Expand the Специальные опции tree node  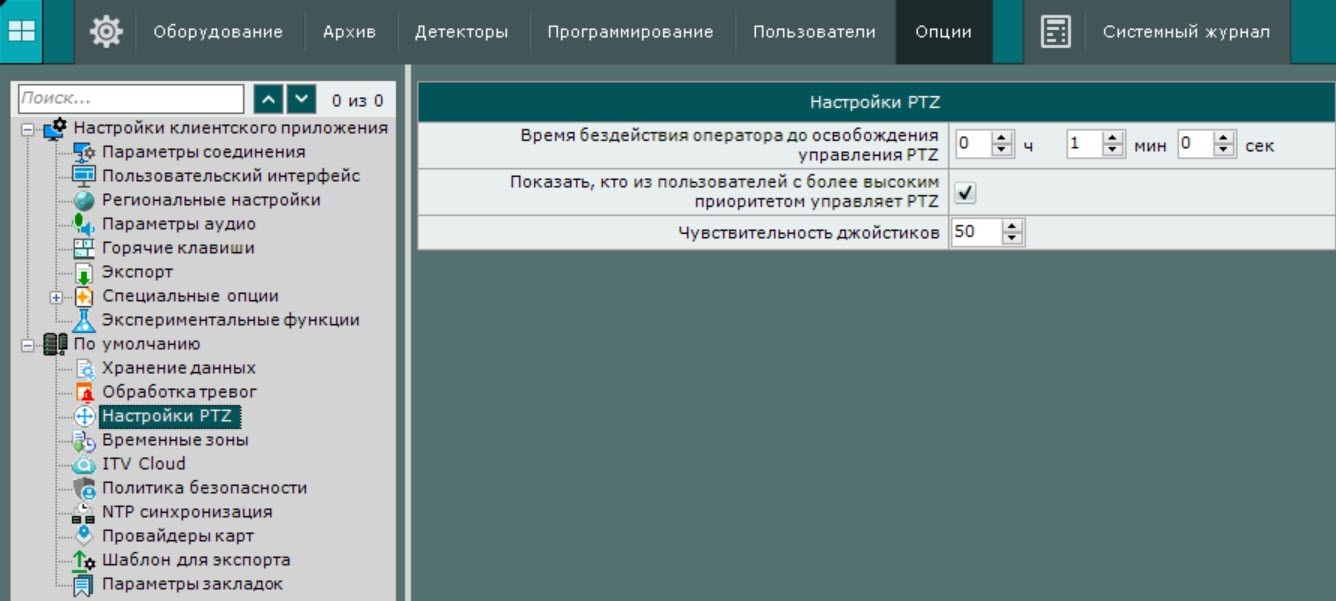click(x=57, y=297)
